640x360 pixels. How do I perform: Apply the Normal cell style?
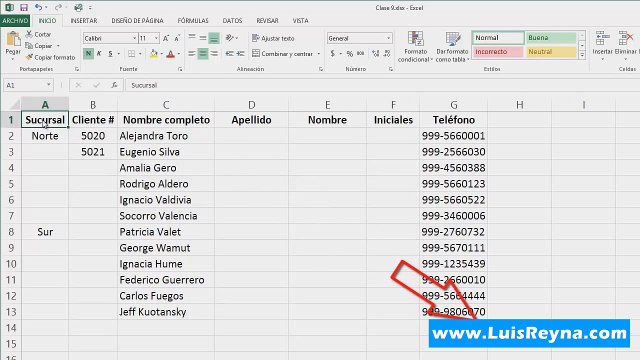pyautogui.click(x=498, y=38)
